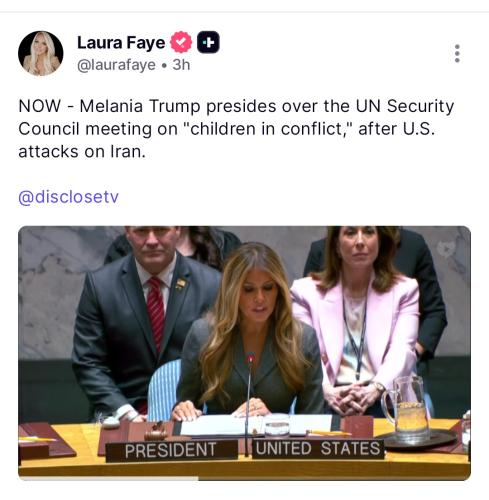Open the three-dot post options menu
This screenshot has height=500, width=489.
pos(457,53)
